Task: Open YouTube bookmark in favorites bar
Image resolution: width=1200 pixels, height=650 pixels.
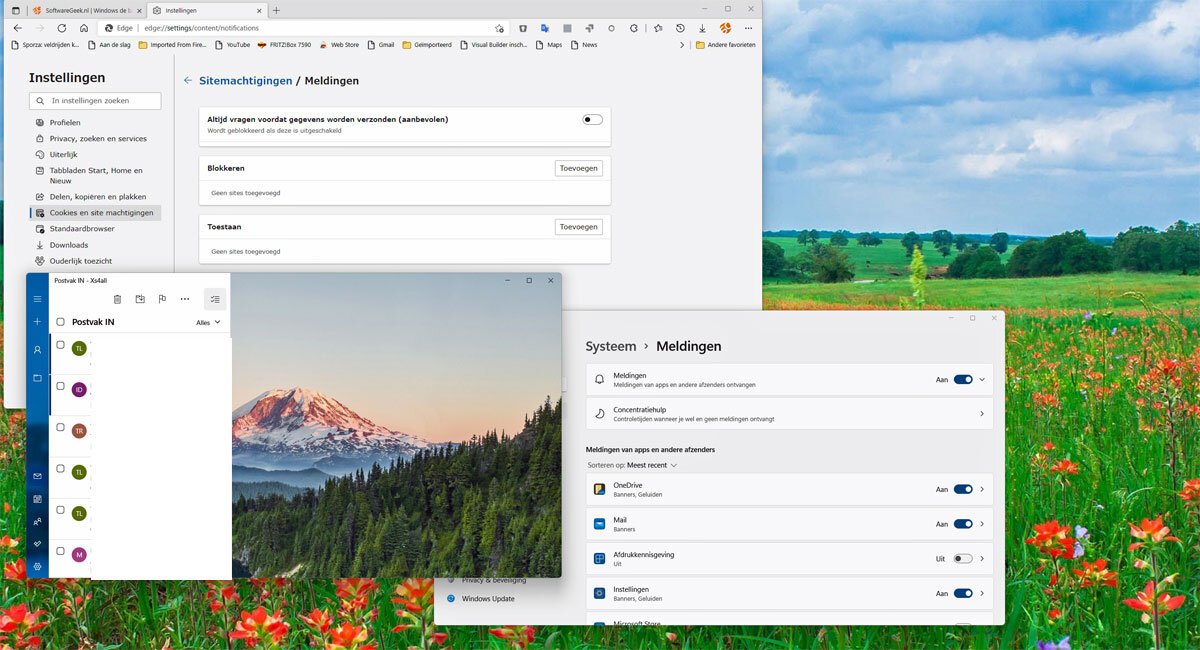Action: pos(233,45)
